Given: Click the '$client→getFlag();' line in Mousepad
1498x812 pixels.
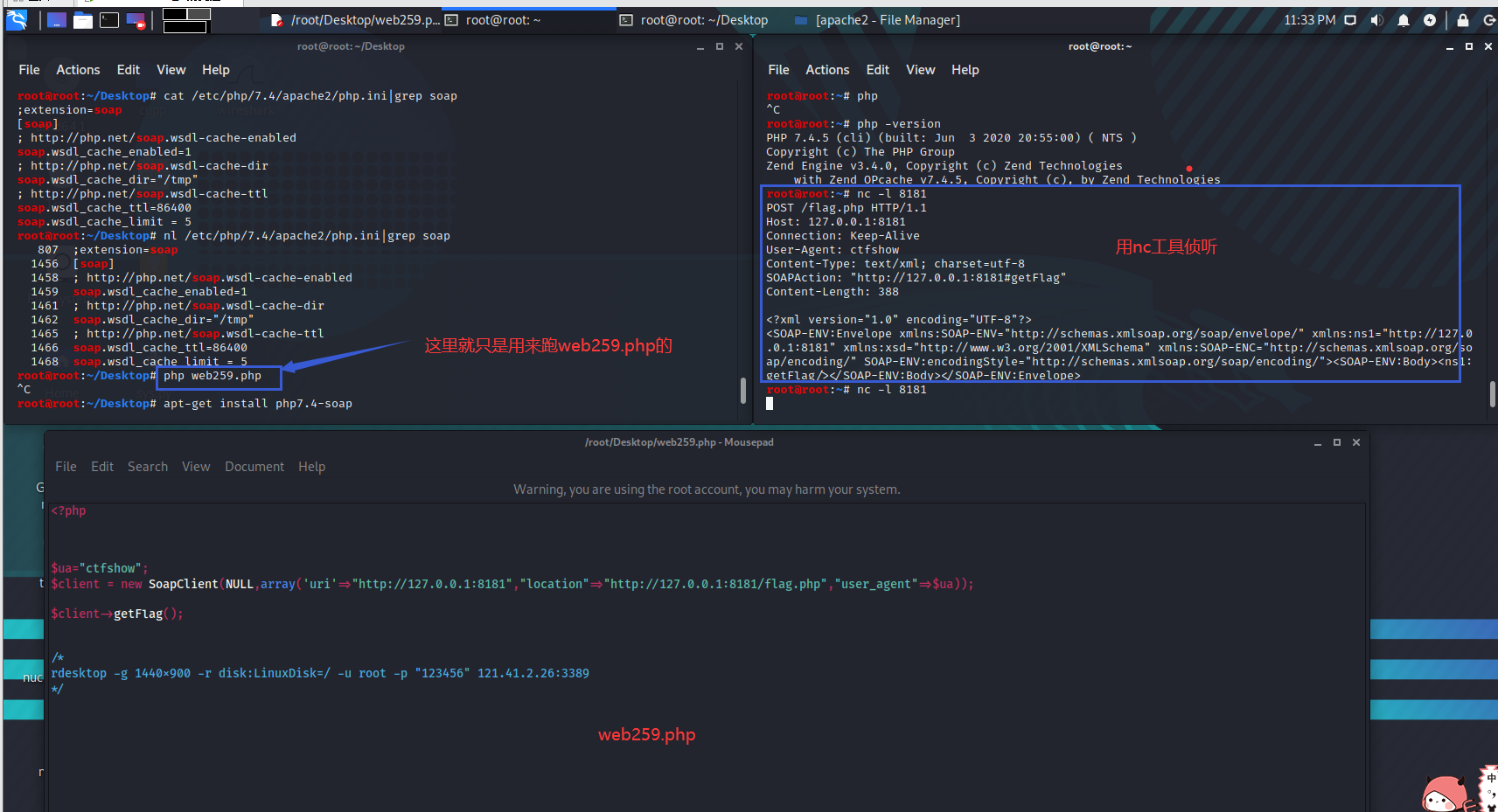Looking at the screenshot, I should [117, 614].
